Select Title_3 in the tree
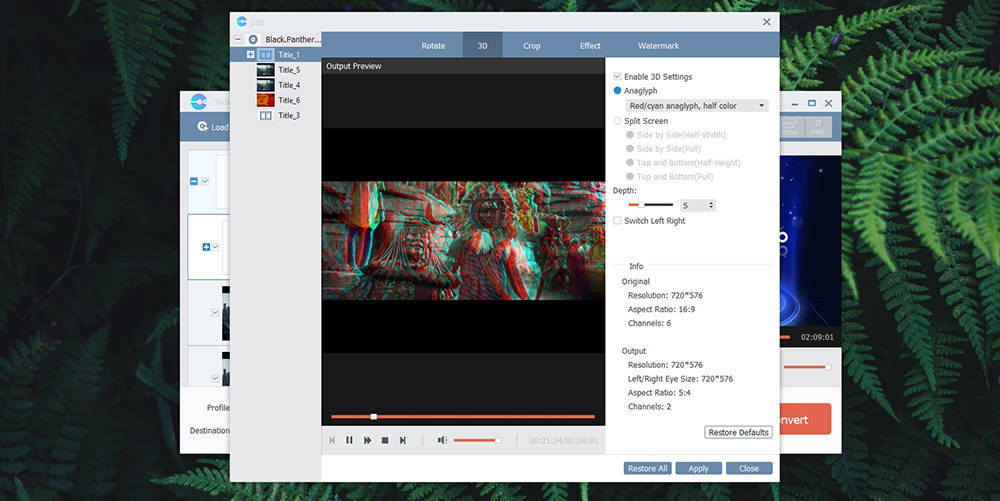 point(289,115)
